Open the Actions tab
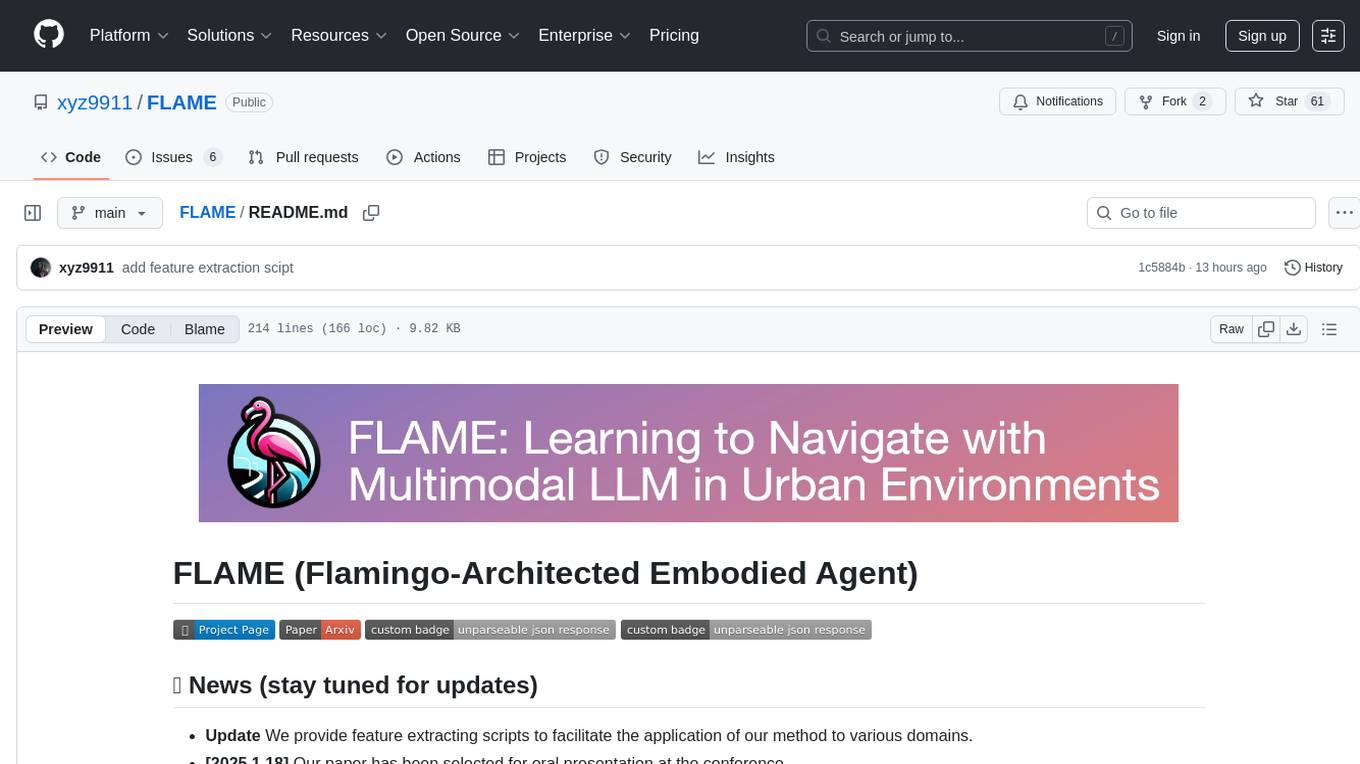 tap(423, 157)
